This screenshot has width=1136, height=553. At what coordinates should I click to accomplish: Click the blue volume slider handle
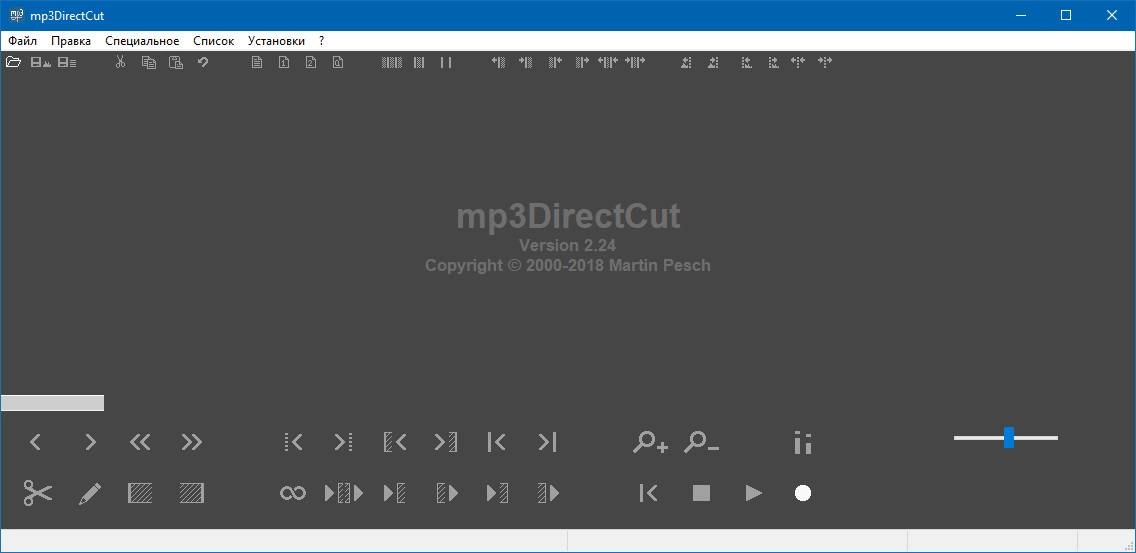[1008, 437]
